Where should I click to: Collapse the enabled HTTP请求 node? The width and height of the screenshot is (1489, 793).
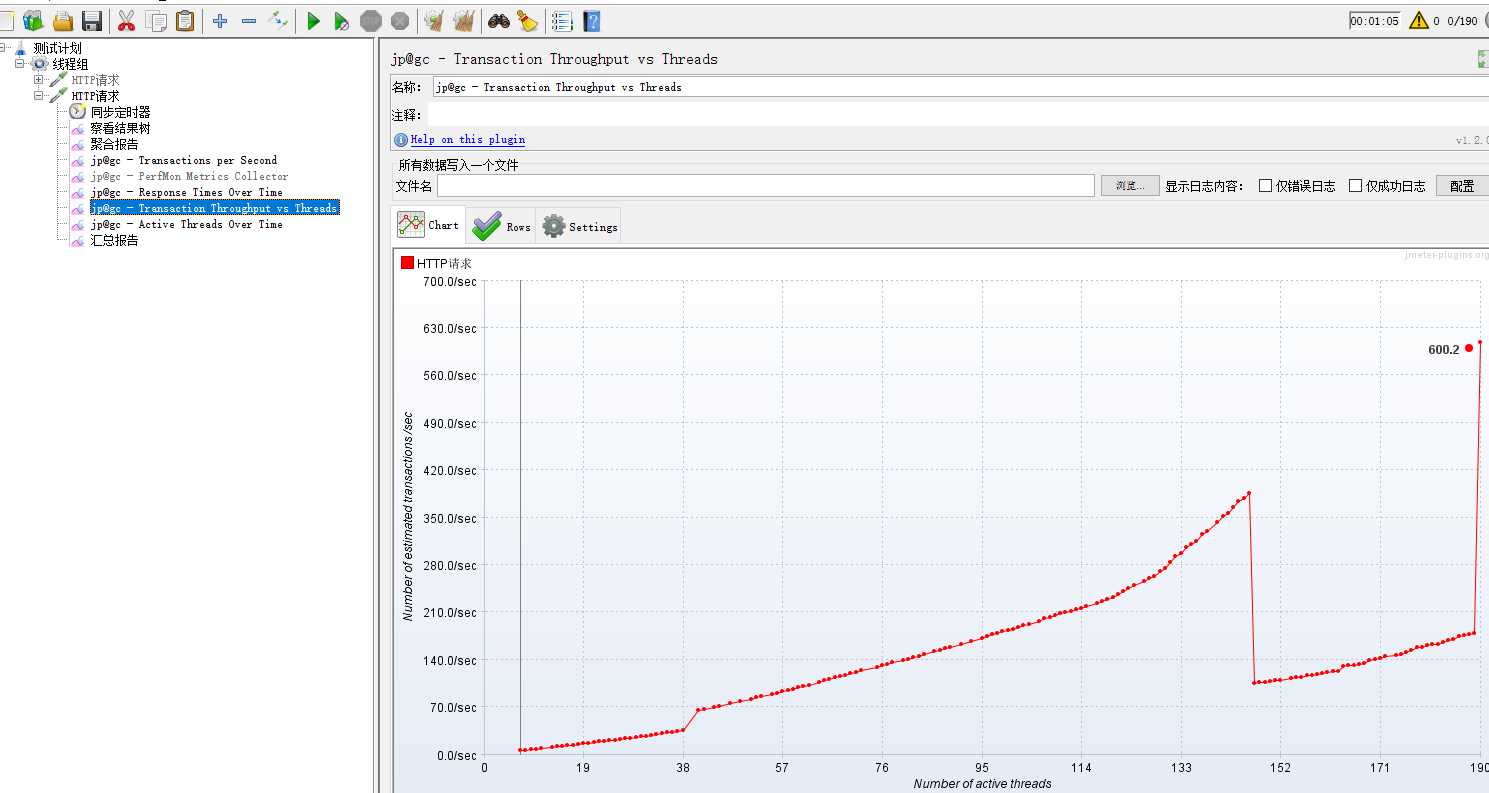[x=39, y=96]
